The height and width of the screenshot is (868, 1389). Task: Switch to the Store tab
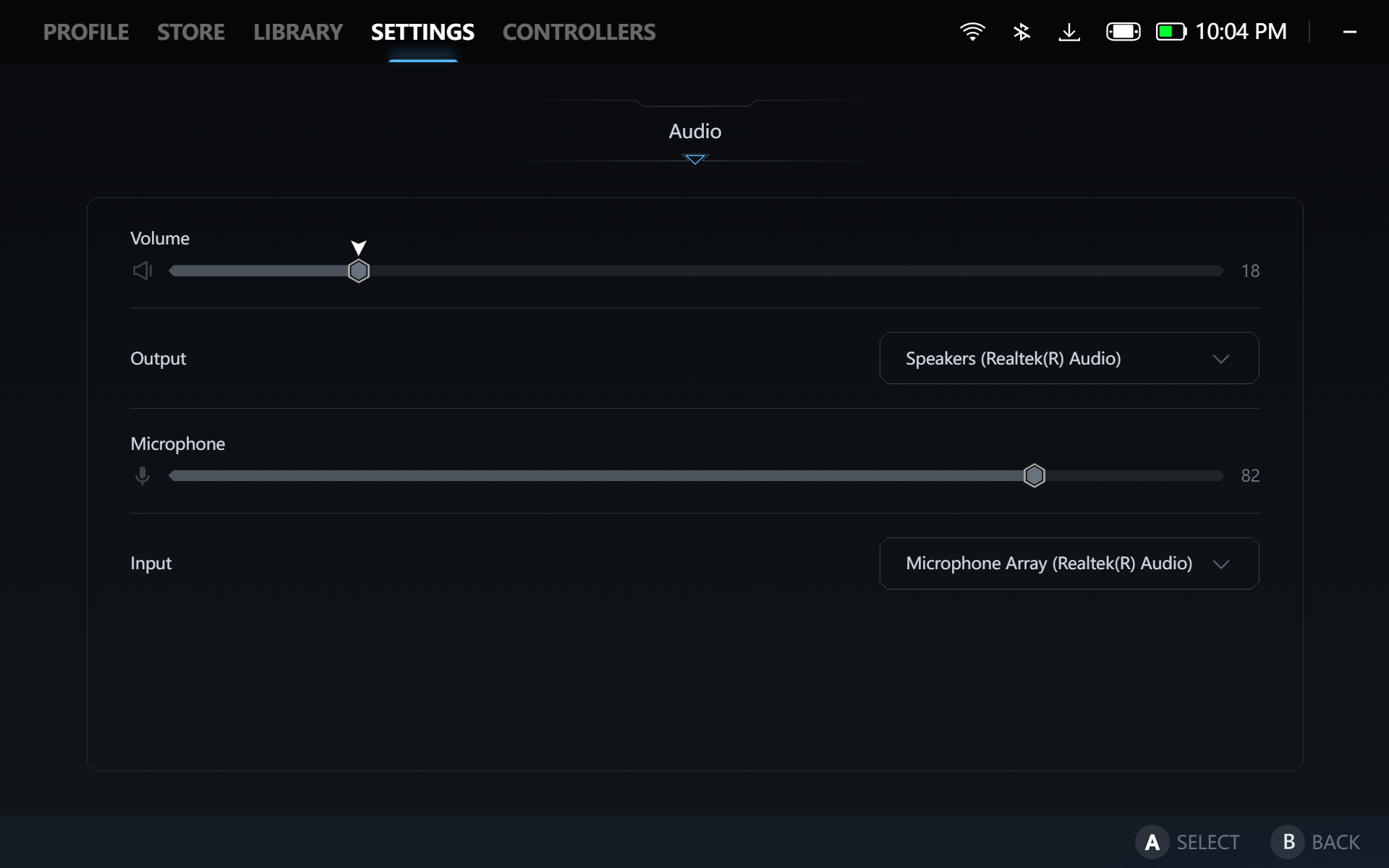click(191, 32)
